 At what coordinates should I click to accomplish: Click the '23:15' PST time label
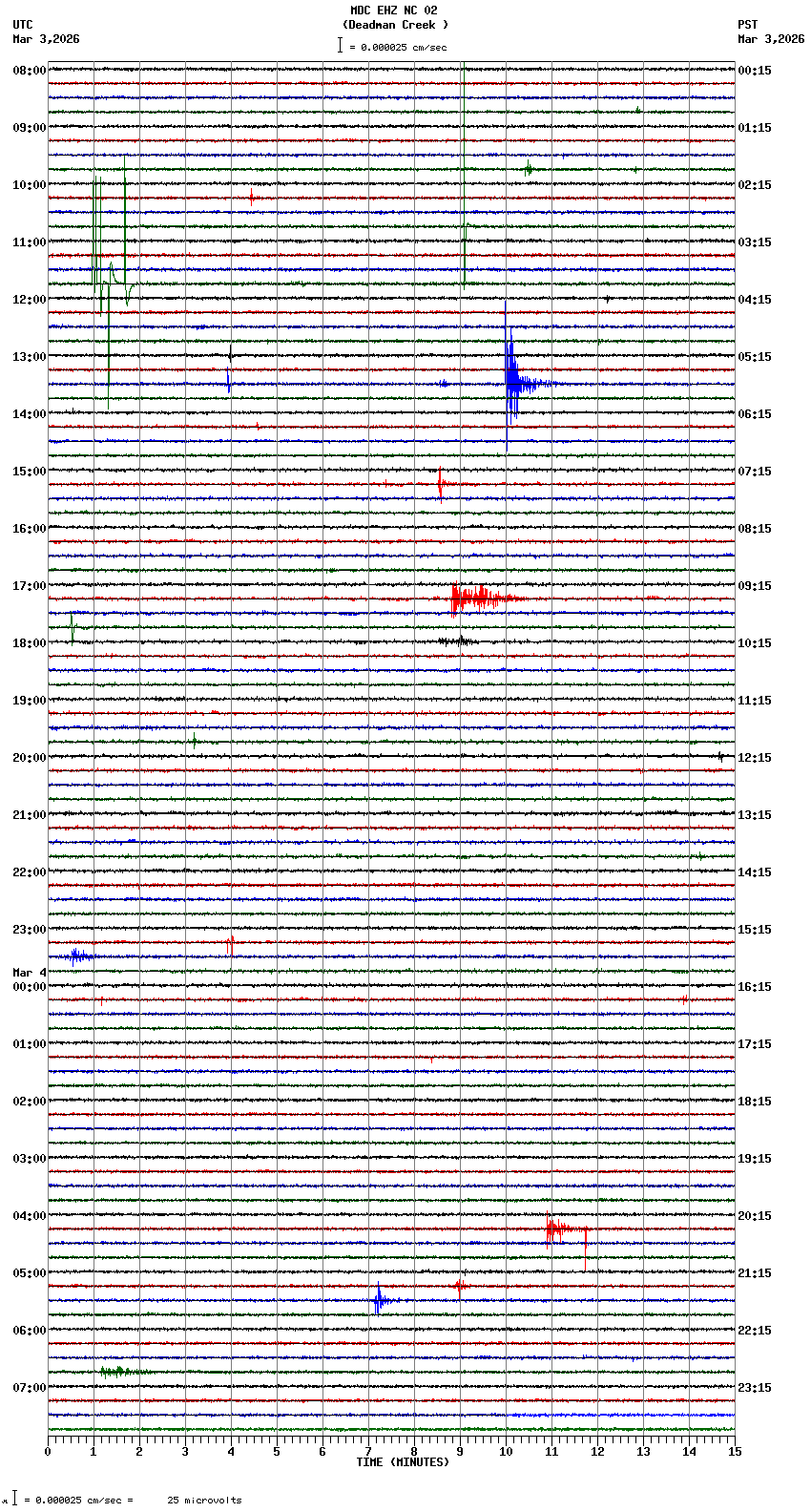coord(755,1388)
